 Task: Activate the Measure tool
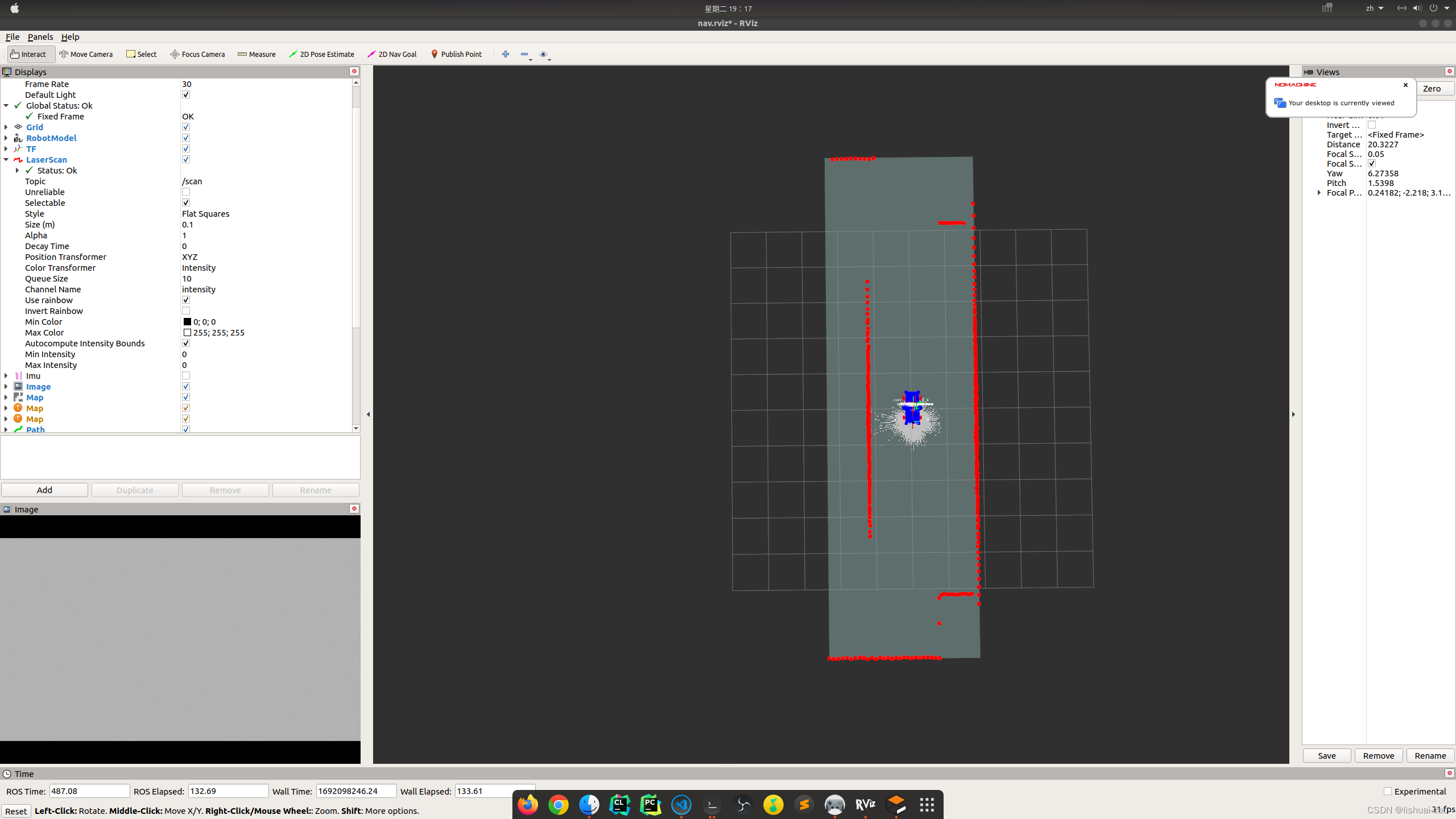(x=257, y=54)
